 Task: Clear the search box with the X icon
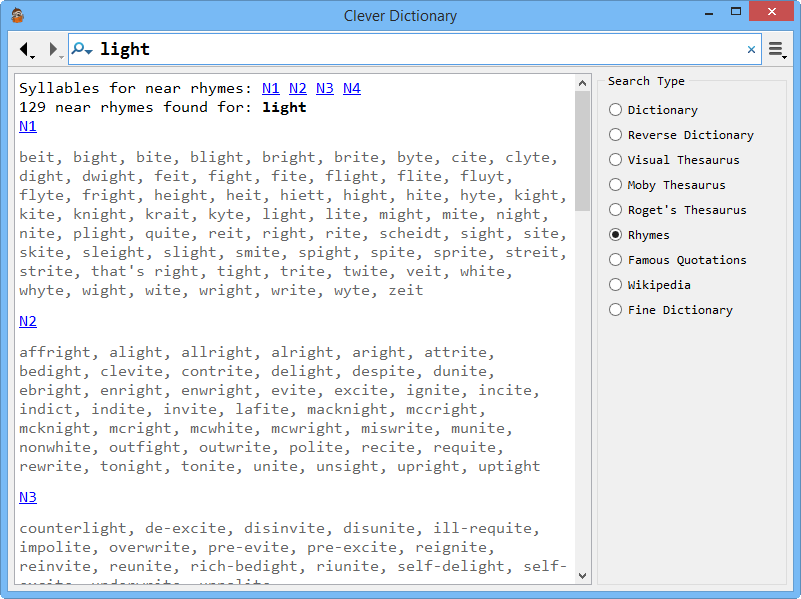[x=751, y=50]
